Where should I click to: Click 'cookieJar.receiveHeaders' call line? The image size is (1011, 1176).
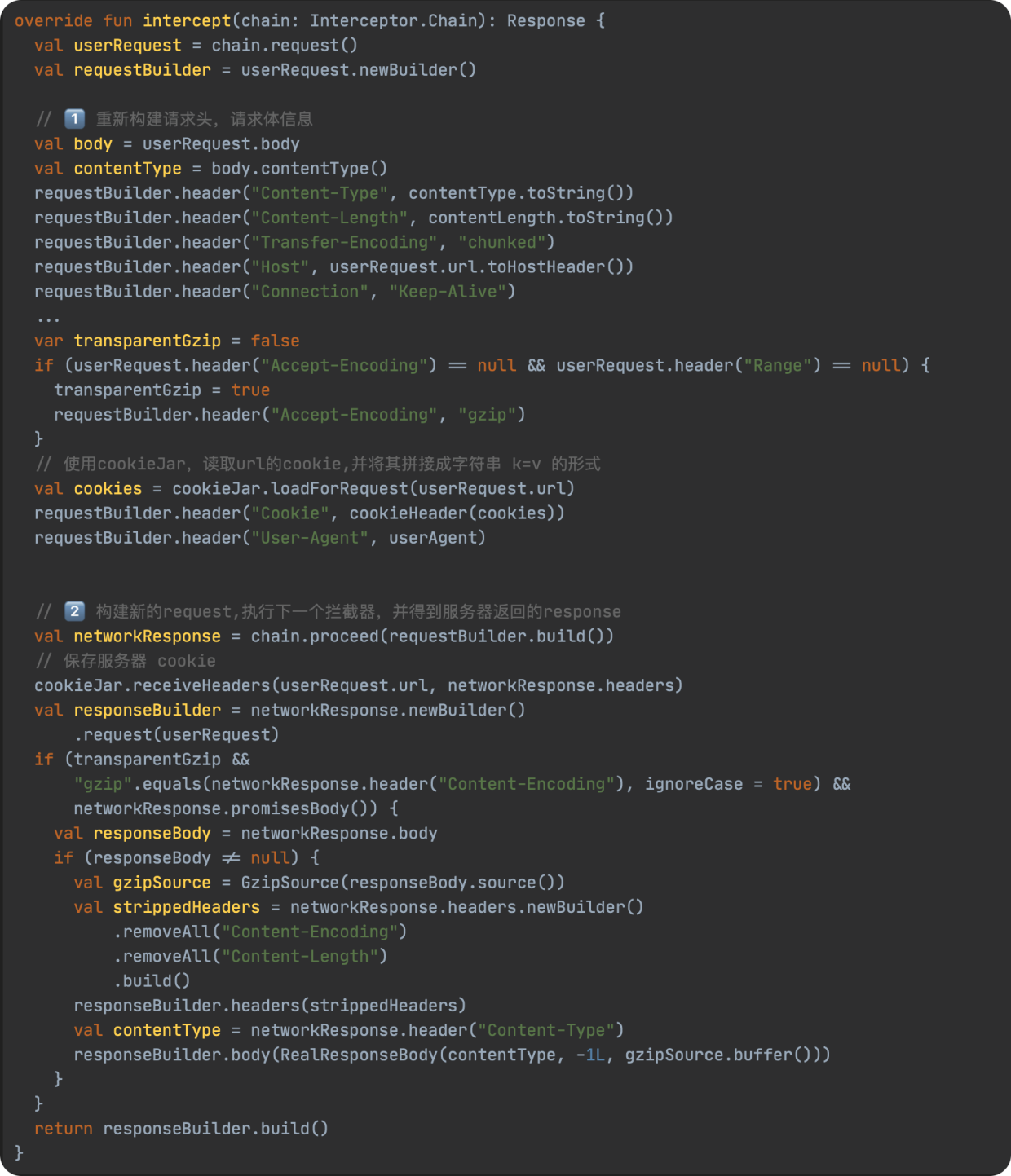pos(359,685)
